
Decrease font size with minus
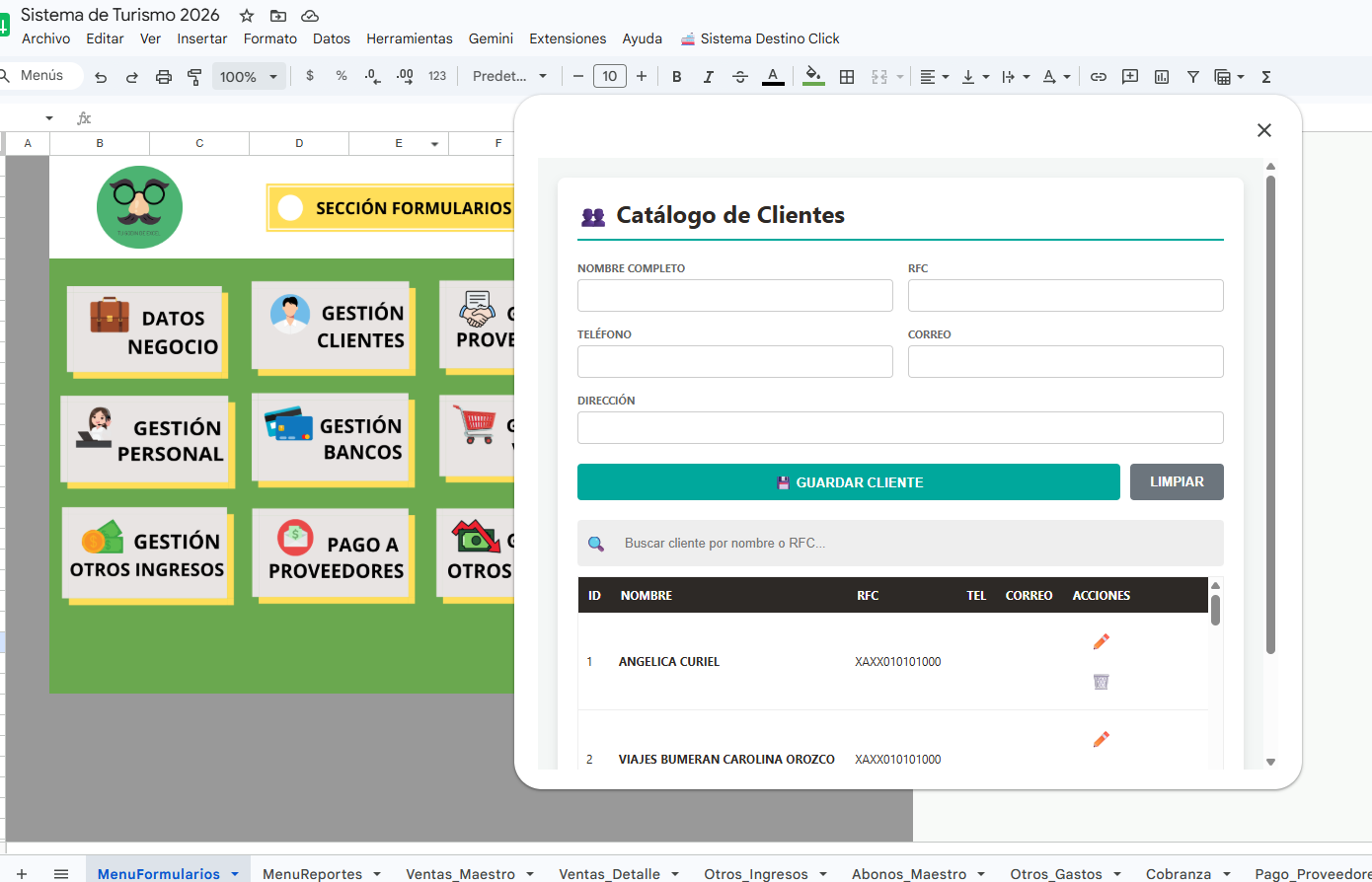(x=578, y=76)
